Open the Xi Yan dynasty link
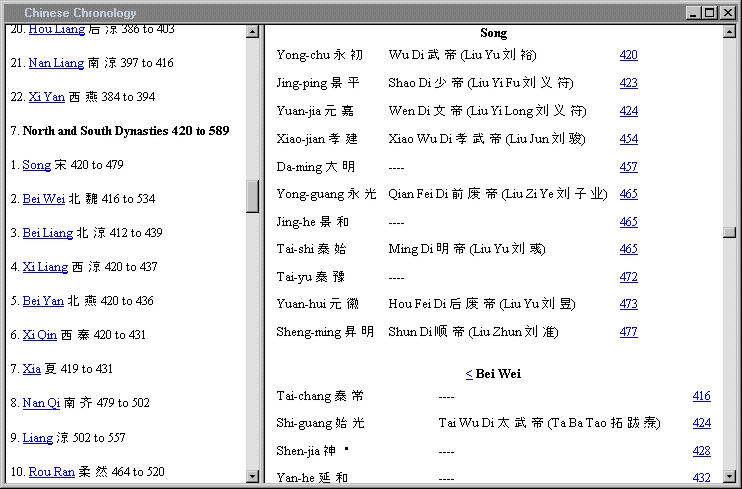 click(47, 97)
